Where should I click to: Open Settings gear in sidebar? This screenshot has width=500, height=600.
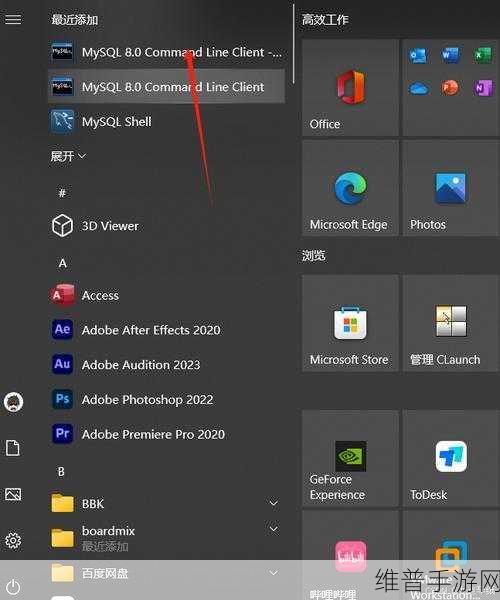point(13,540)
